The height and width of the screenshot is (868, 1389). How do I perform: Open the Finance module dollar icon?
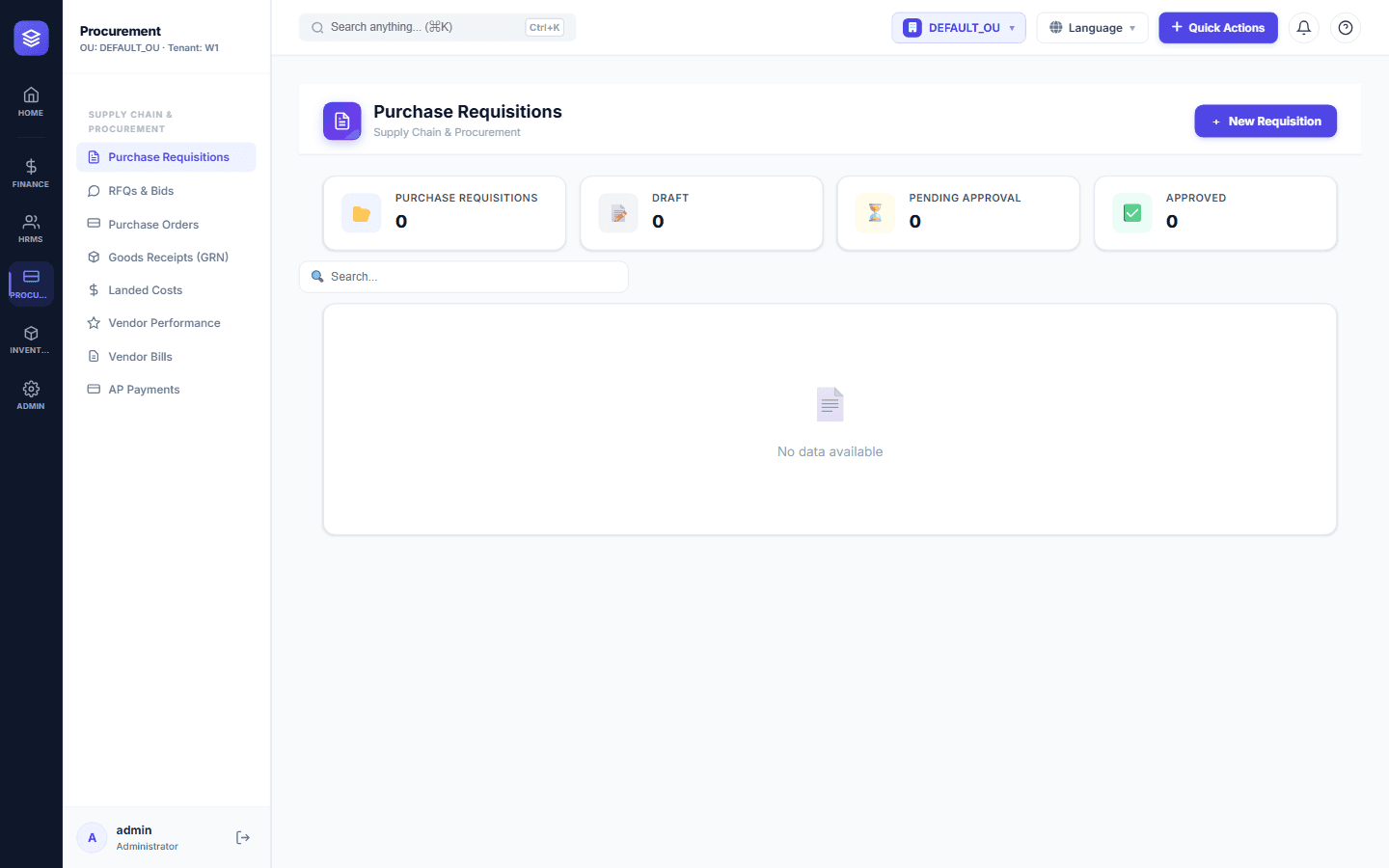click(31, 173)
